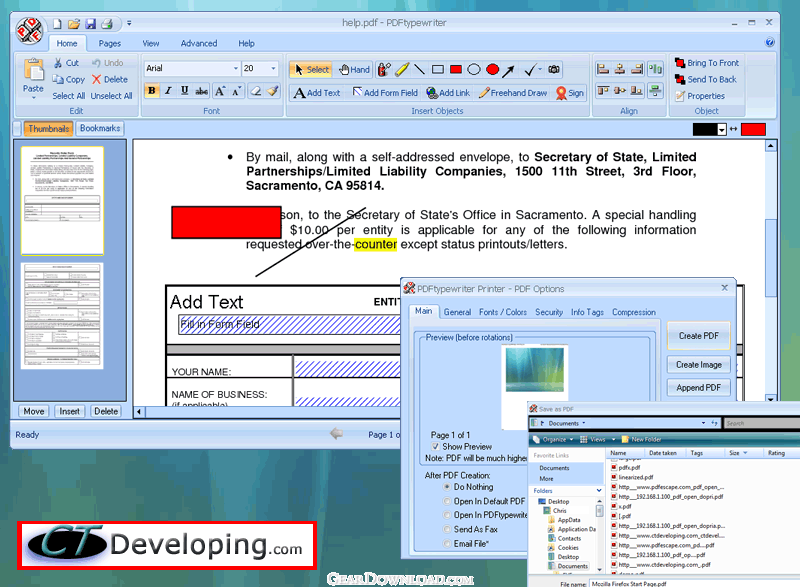The width and height of the screenshot is (800, 587).
Task: Select the filled red ellipse tool
Action: [492, 69]
